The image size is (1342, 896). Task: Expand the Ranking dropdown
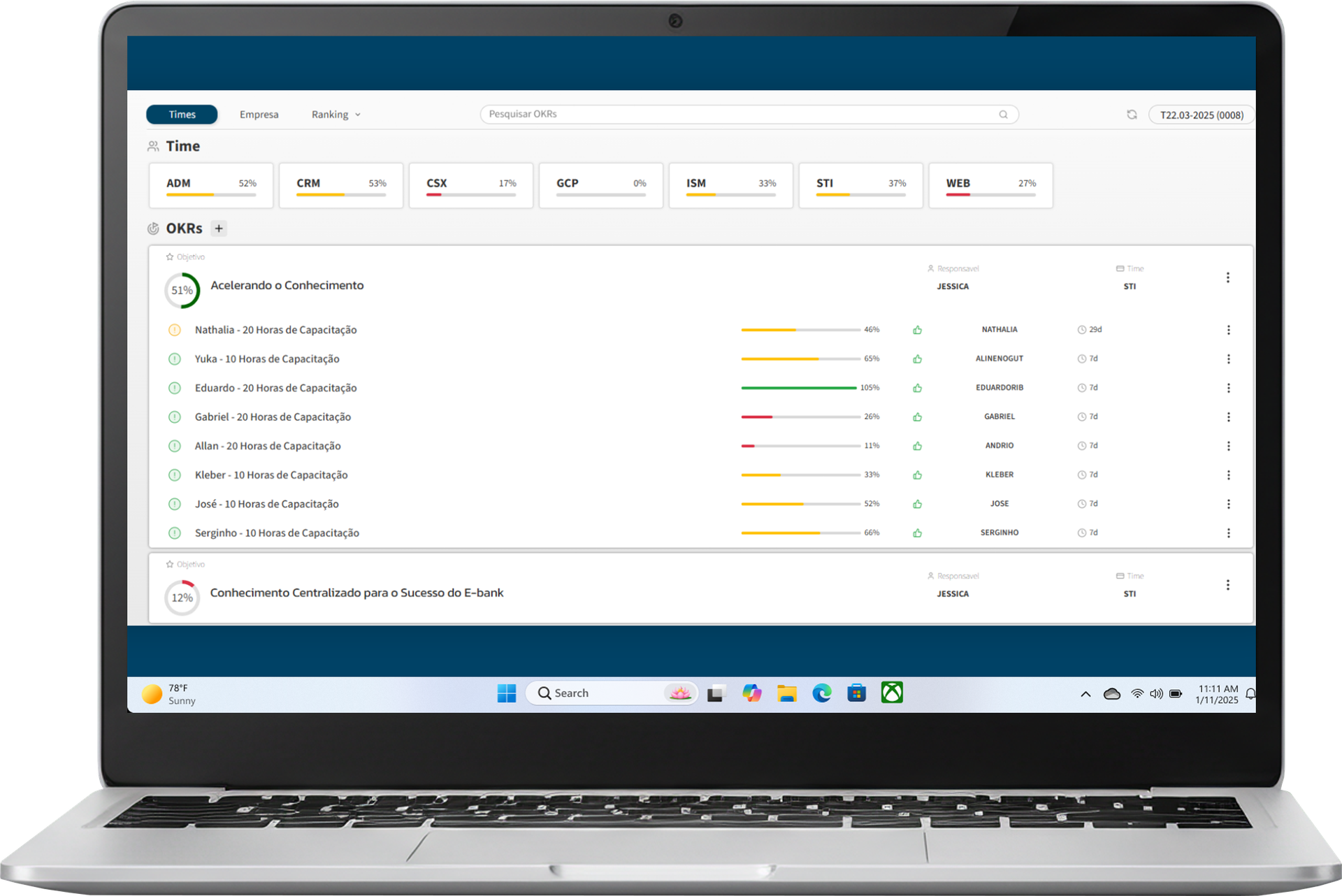[x=336, y=115]
